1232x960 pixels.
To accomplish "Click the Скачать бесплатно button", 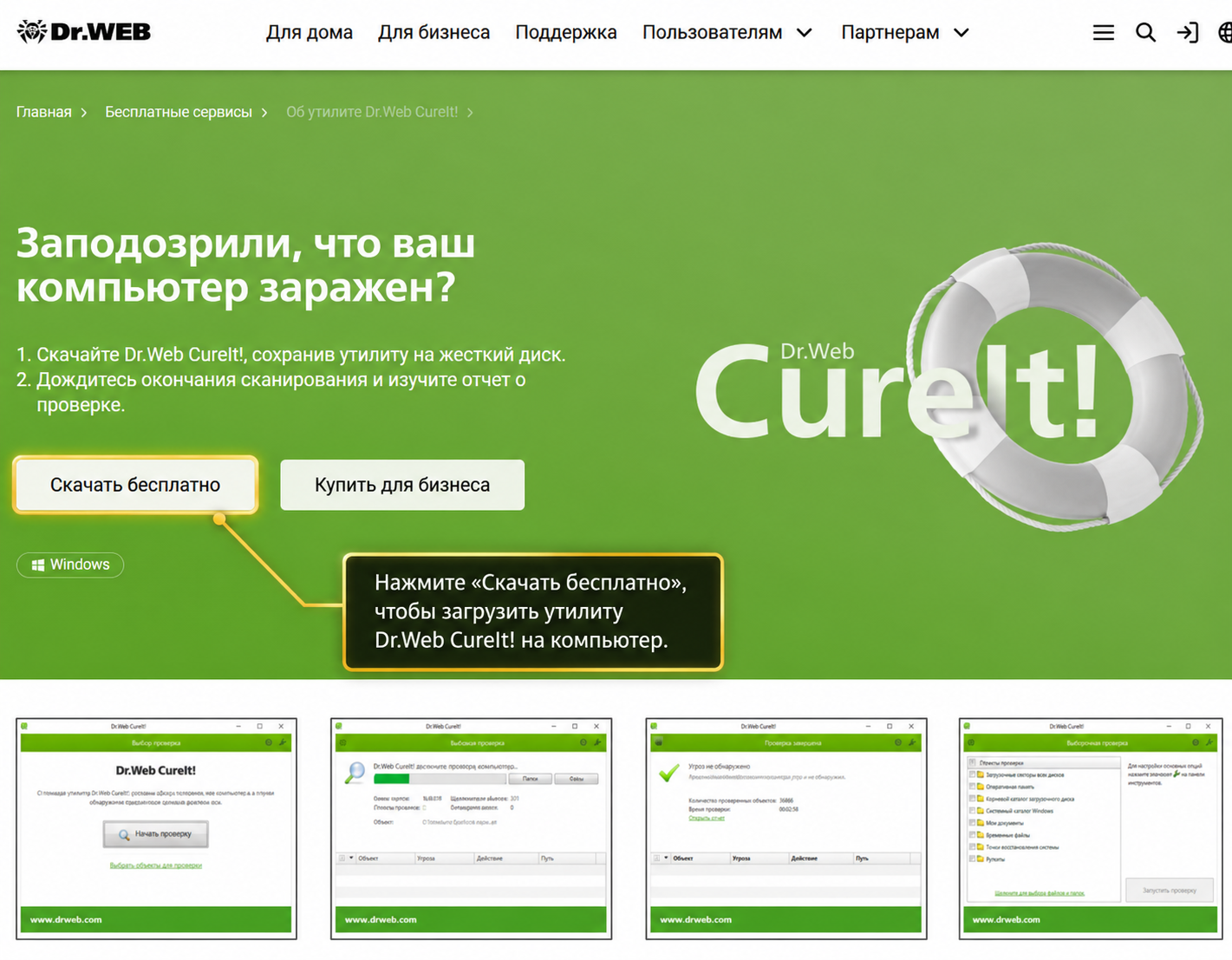I will (135, 485).
